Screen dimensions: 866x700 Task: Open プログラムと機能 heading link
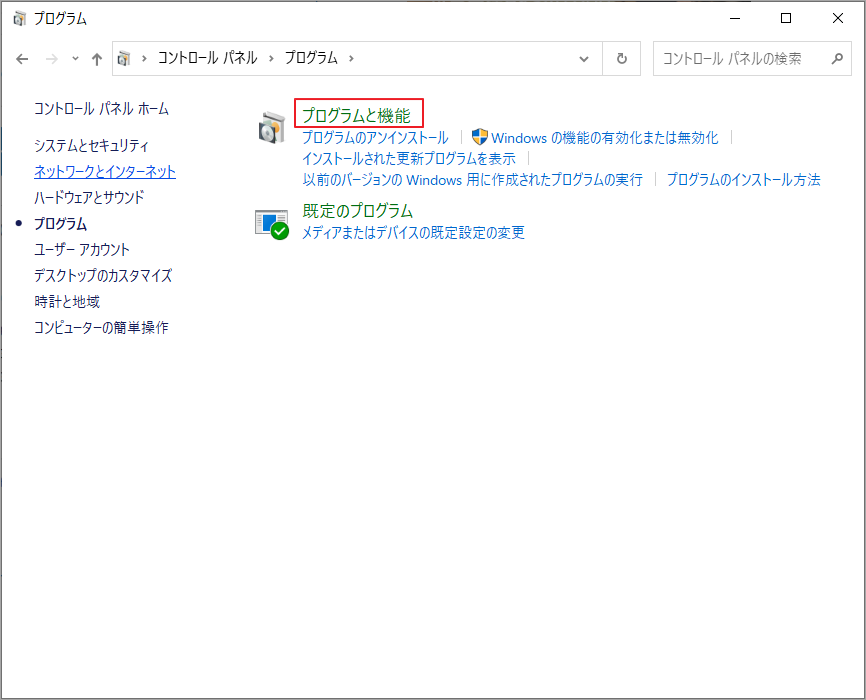pyautogui.click(x=357, y=115)
